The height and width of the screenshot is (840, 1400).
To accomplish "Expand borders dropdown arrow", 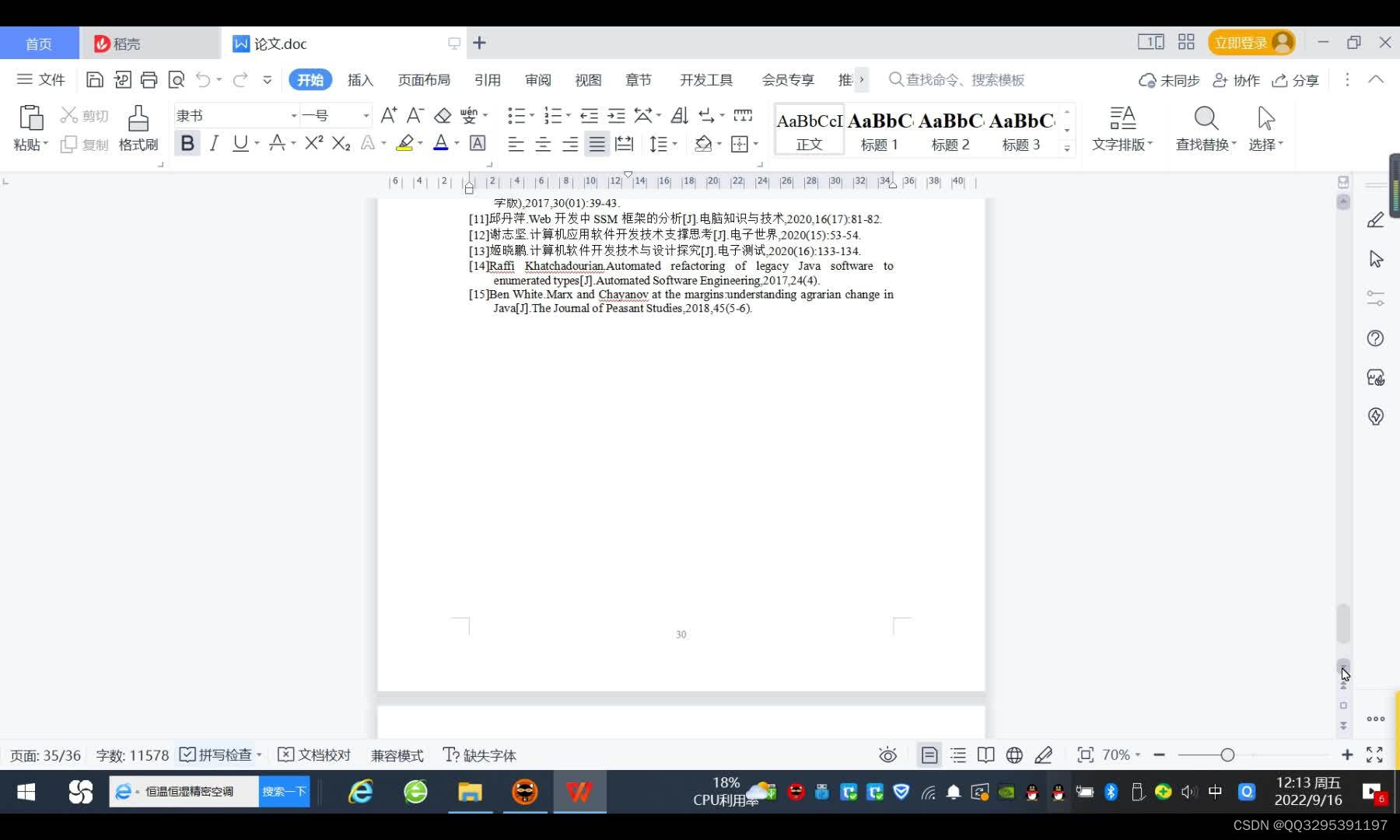I will [755, 144].
